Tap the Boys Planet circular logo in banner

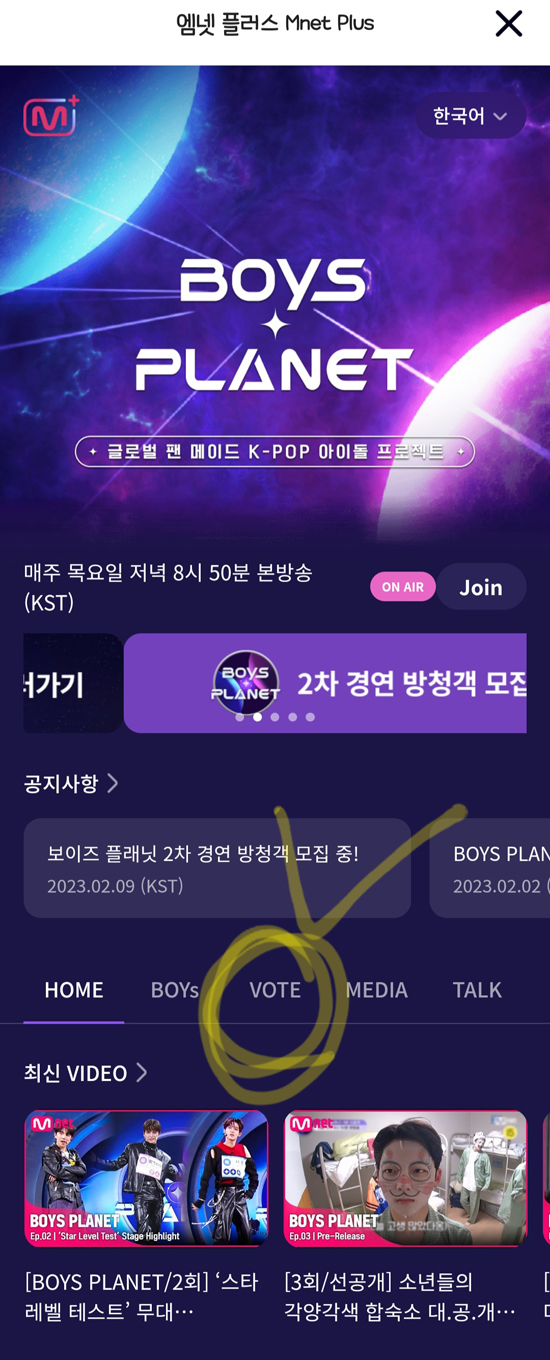tap(245, 682)
